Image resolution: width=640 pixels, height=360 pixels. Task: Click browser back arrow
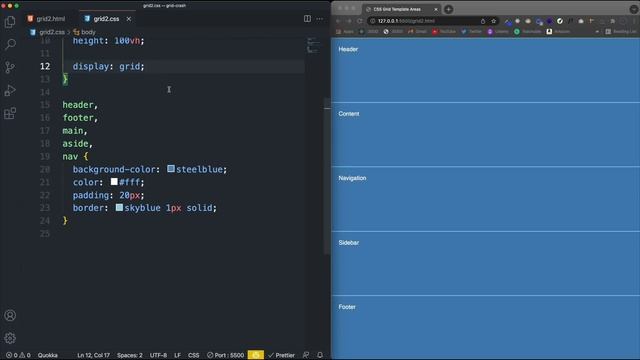[x=338, y=21]
